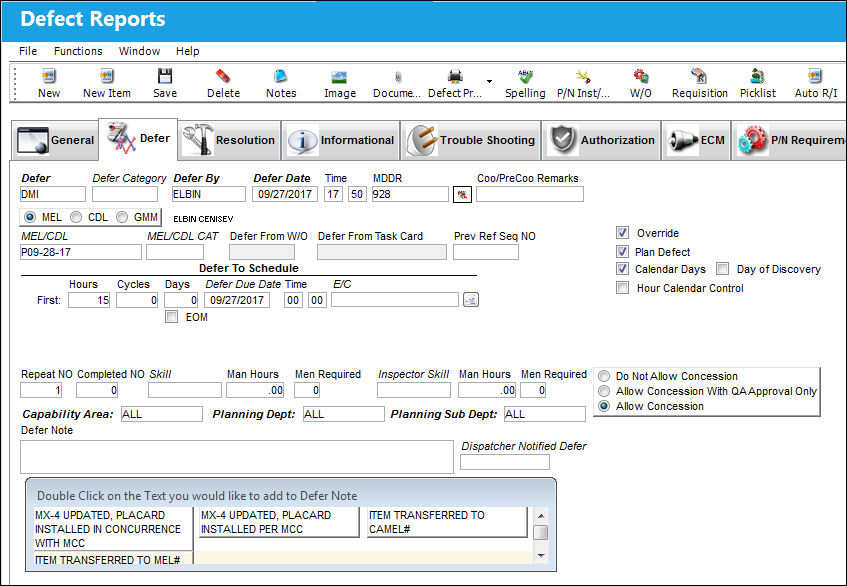This screenshot has height=586, width=847.
Task: Select the CDL radio button
Action: tap(76, 217)
